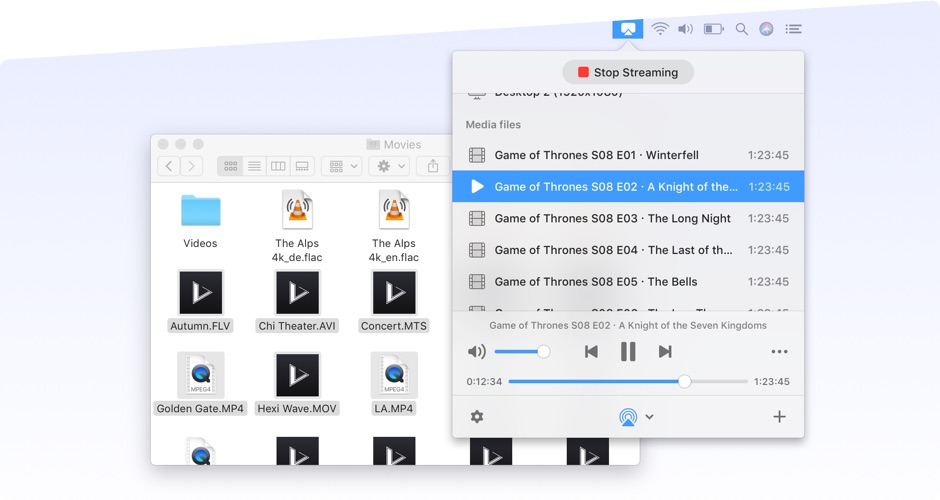Expand streaming device dropdown chevron
This screenshot has width=940, height=500.
[x=649, y=417]
